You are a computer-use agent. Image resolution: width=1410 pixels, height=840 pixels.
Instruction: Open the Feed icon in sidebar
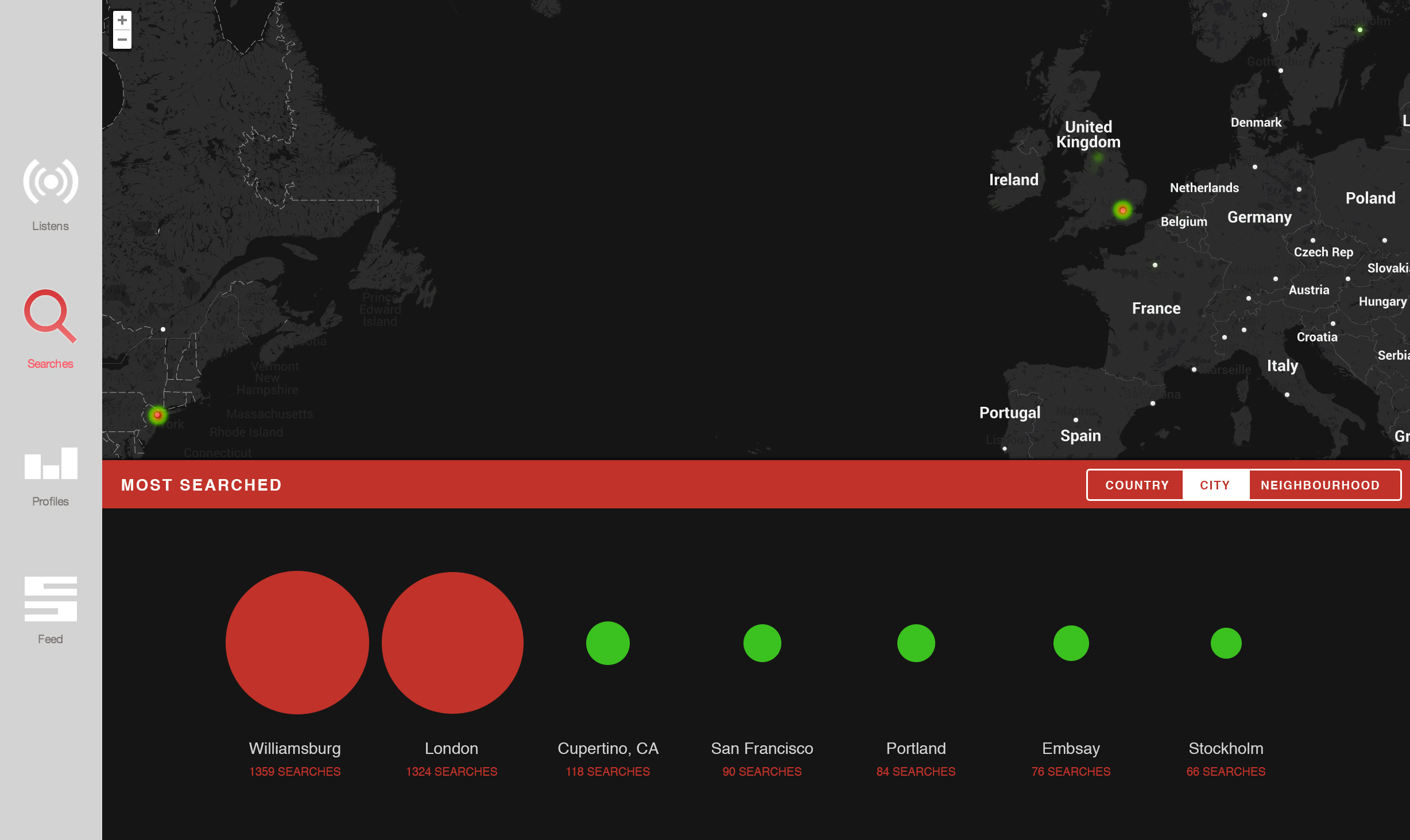[x=51, y=598]
